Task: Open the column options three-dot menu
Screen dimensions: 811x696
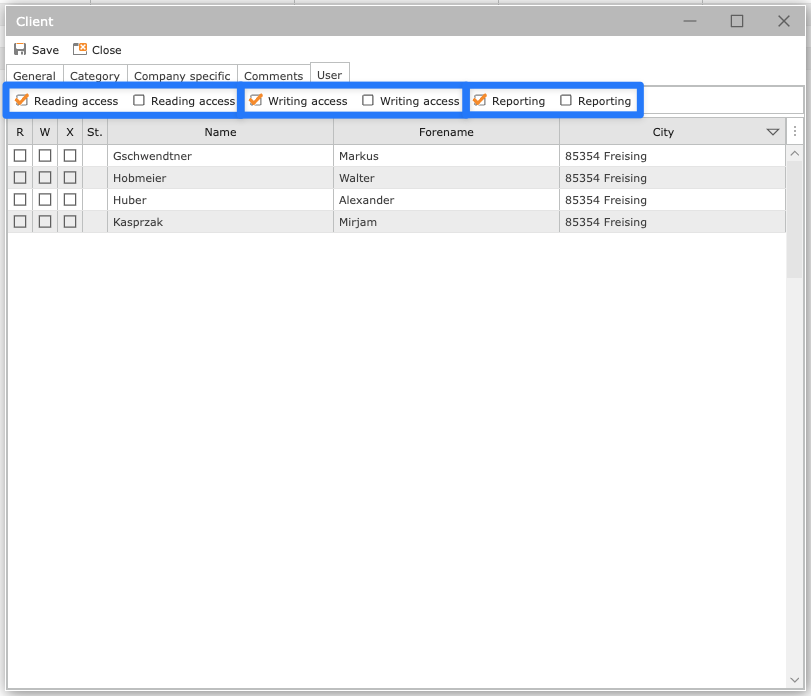Action: pyautogui.click(x=795, y=132)
